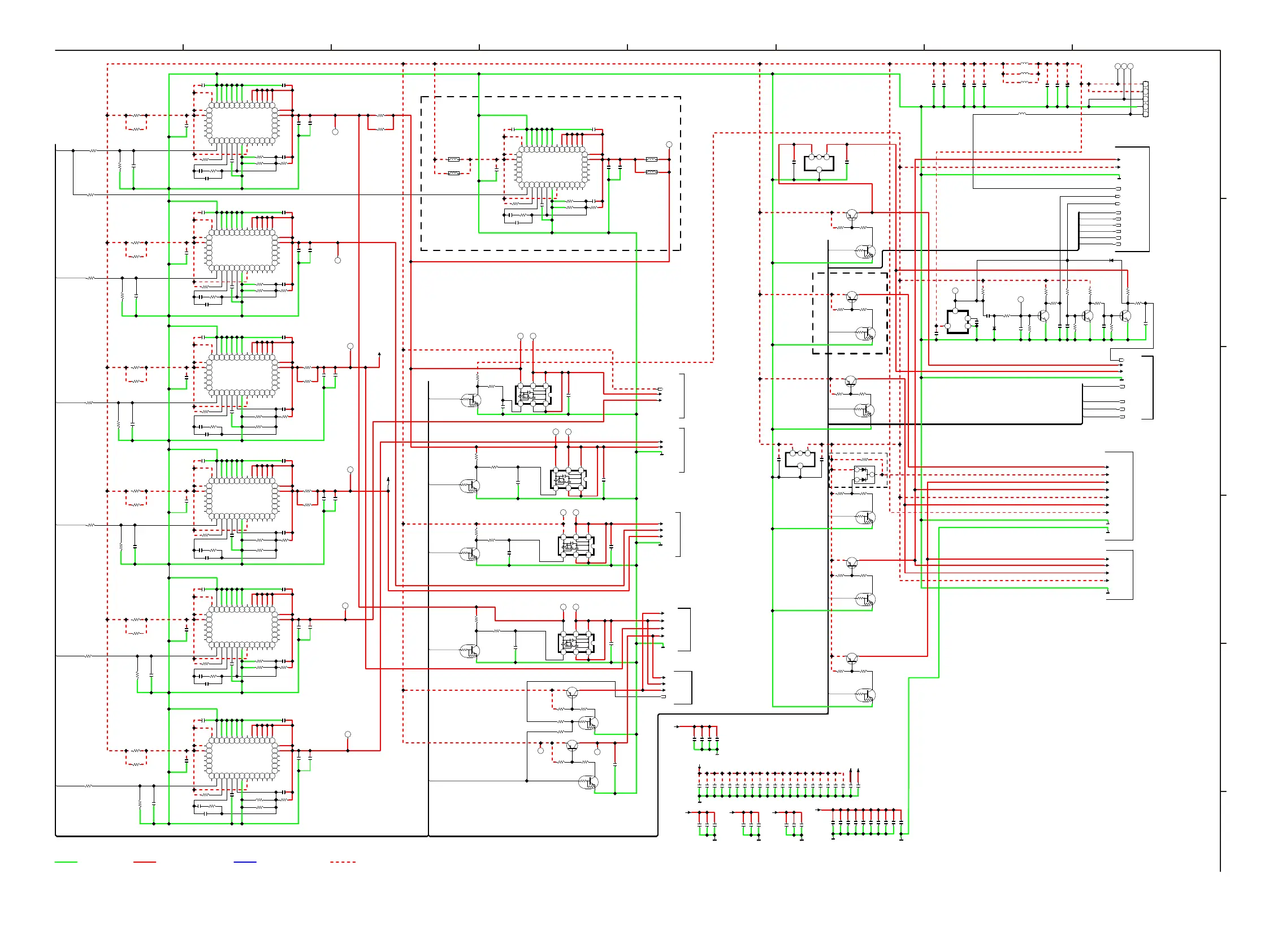Select the bottommost IC chip in left column

coord(242,758)
